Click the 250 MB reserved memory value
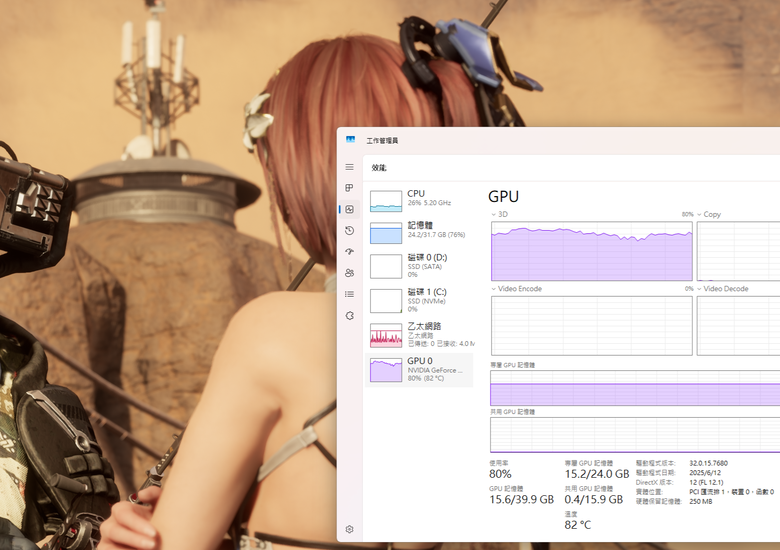780x550 pixels. 701,501
